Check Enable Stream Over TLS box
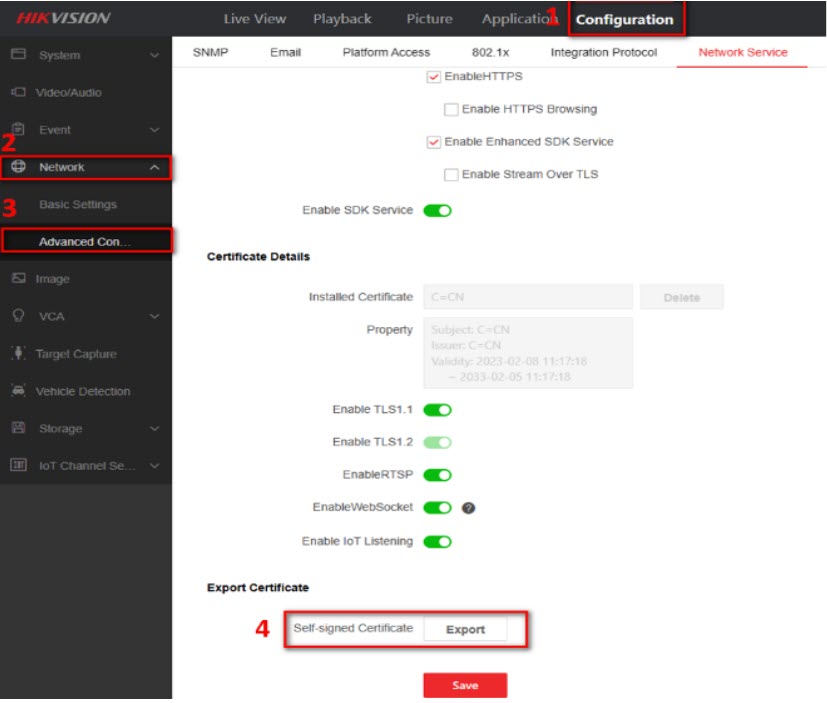Image resolution: width=827 pixels, height=703 pixels. (451, 175)
